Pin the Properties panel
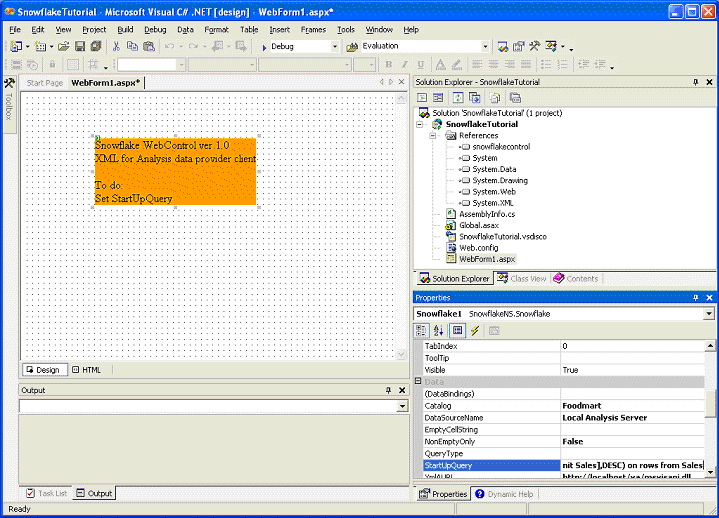Image resolution: width=719 pixels, height=518 pixels. coord(696,298)
